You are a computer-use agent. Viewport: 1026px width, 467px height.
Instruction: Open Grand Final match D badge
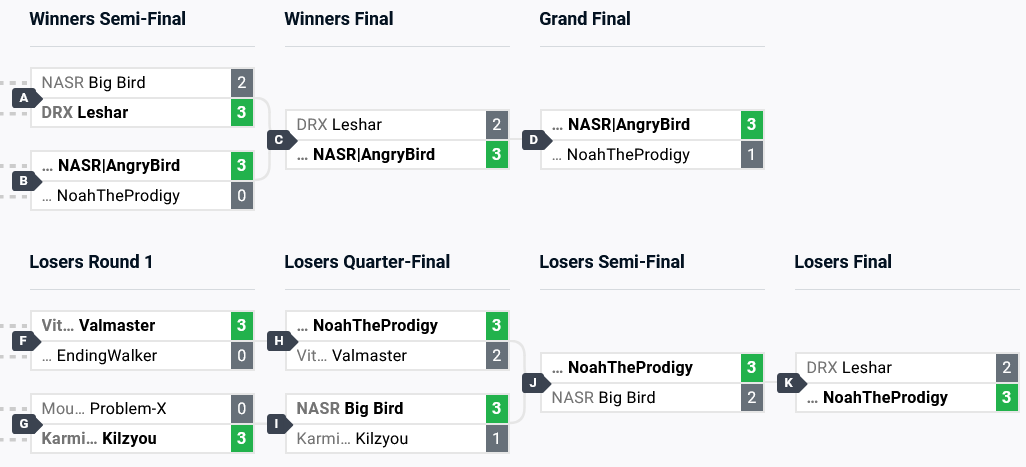532,140
